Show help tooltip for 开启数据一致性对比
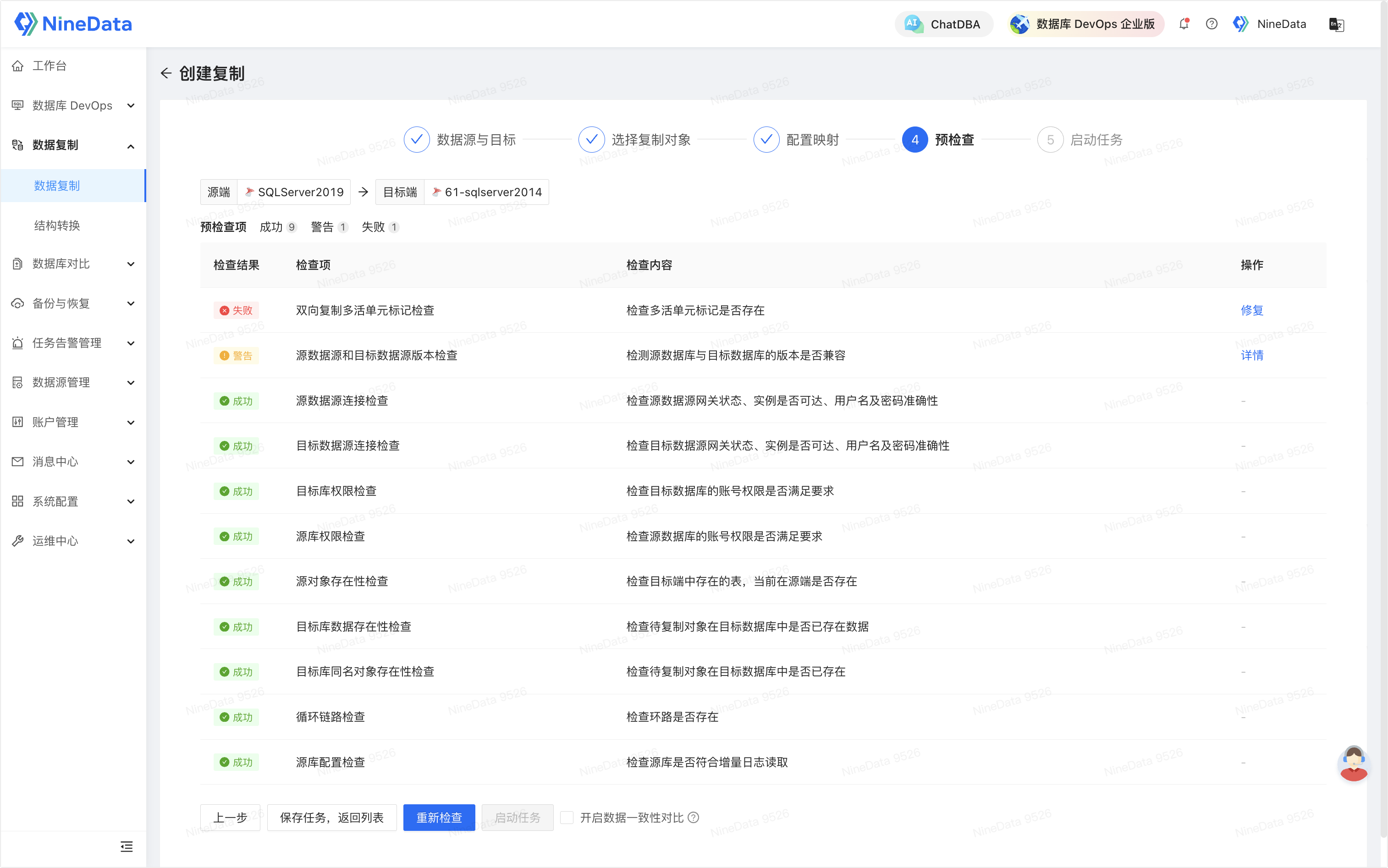Image resolution: width=1388 pixels, height=868 pixels. pyautogui.click(x=694, y=818)
